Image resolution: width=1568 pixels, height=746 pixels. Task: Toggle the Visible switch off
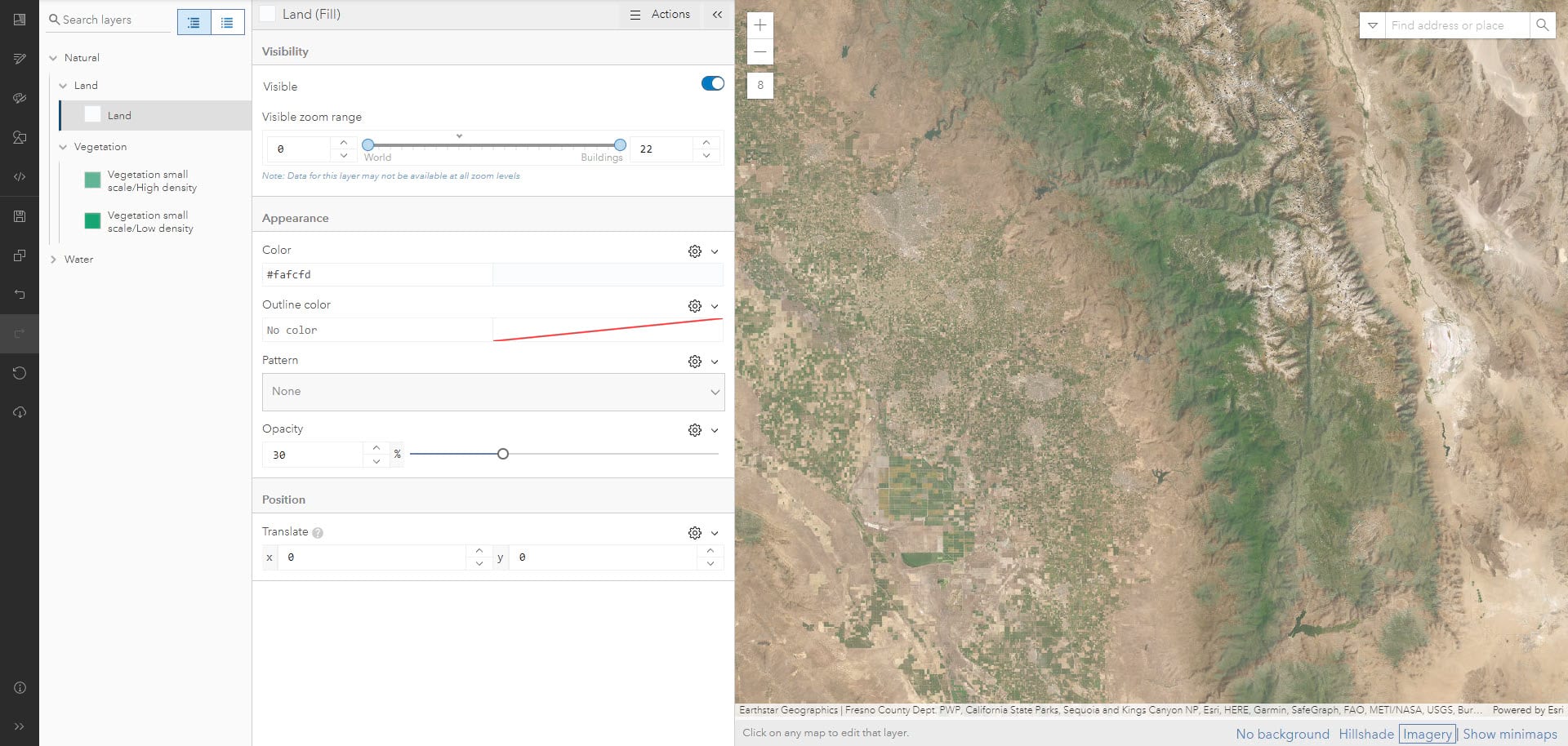(x=712, y=83)
